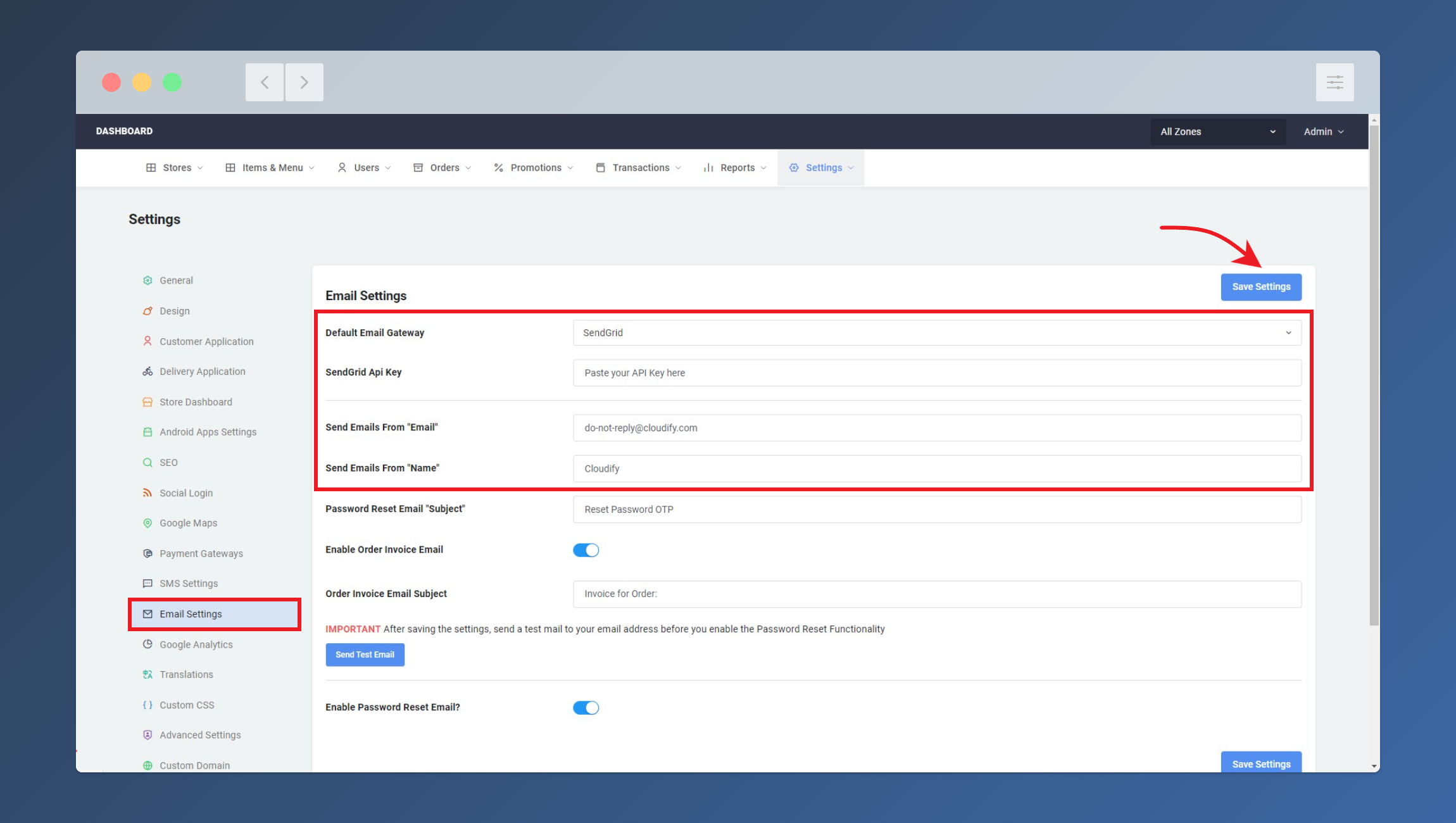Click the Promotions percent icon
The height and width of the screenshot is (823, 1456).
click(x=499, y=168)
